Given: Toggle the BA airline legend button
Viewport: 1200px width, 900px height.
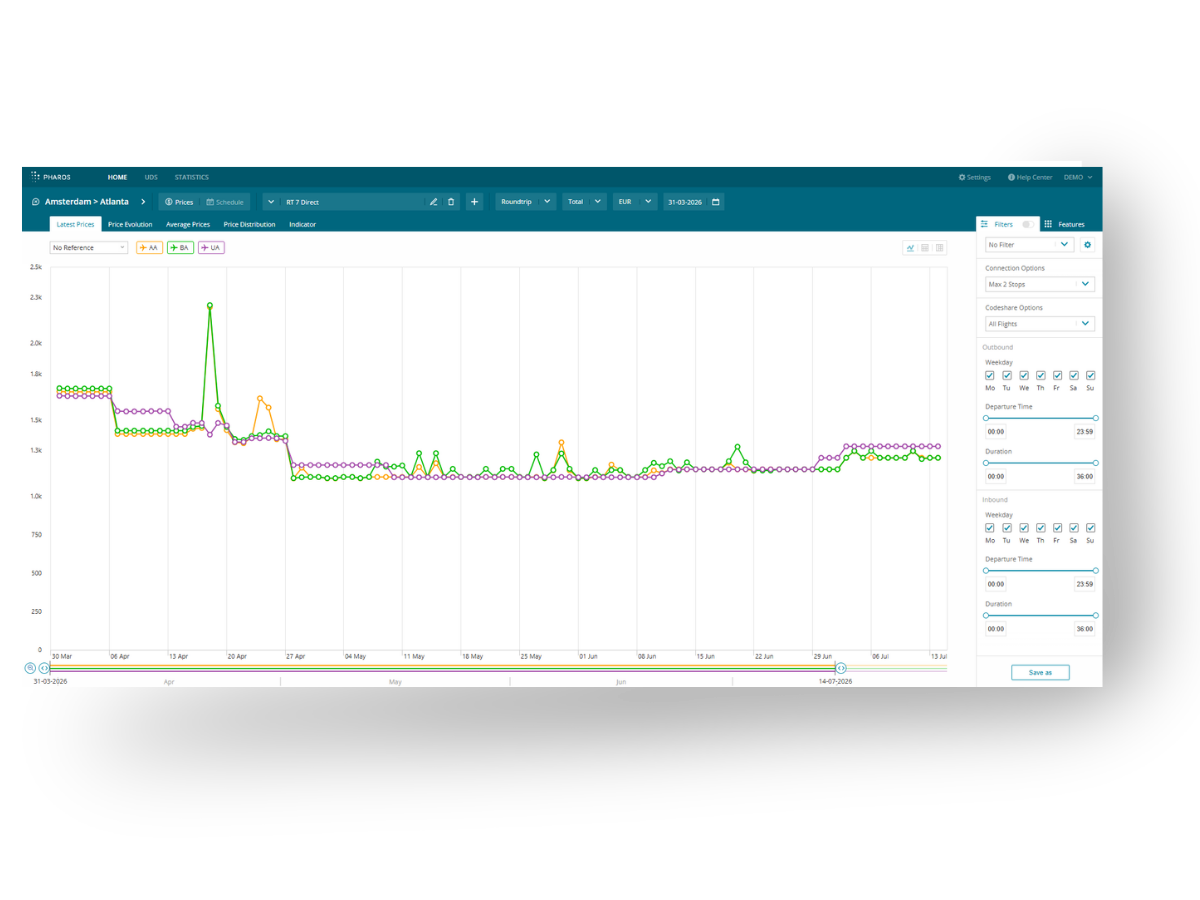Looking at the screenshot, I should pyautogui.click(x=180, y=247).
